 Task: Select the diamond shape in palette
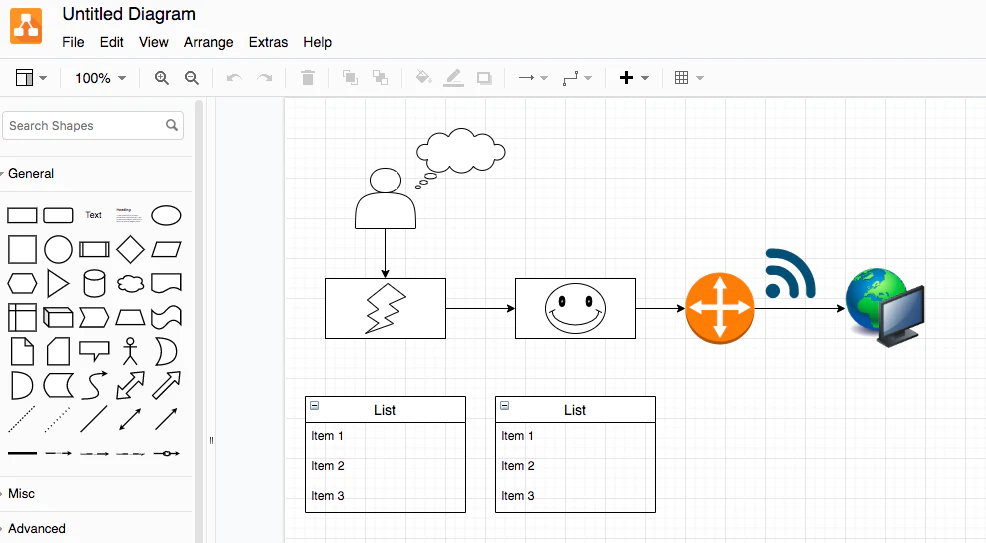pyautogui.click(x=130, y=250)
